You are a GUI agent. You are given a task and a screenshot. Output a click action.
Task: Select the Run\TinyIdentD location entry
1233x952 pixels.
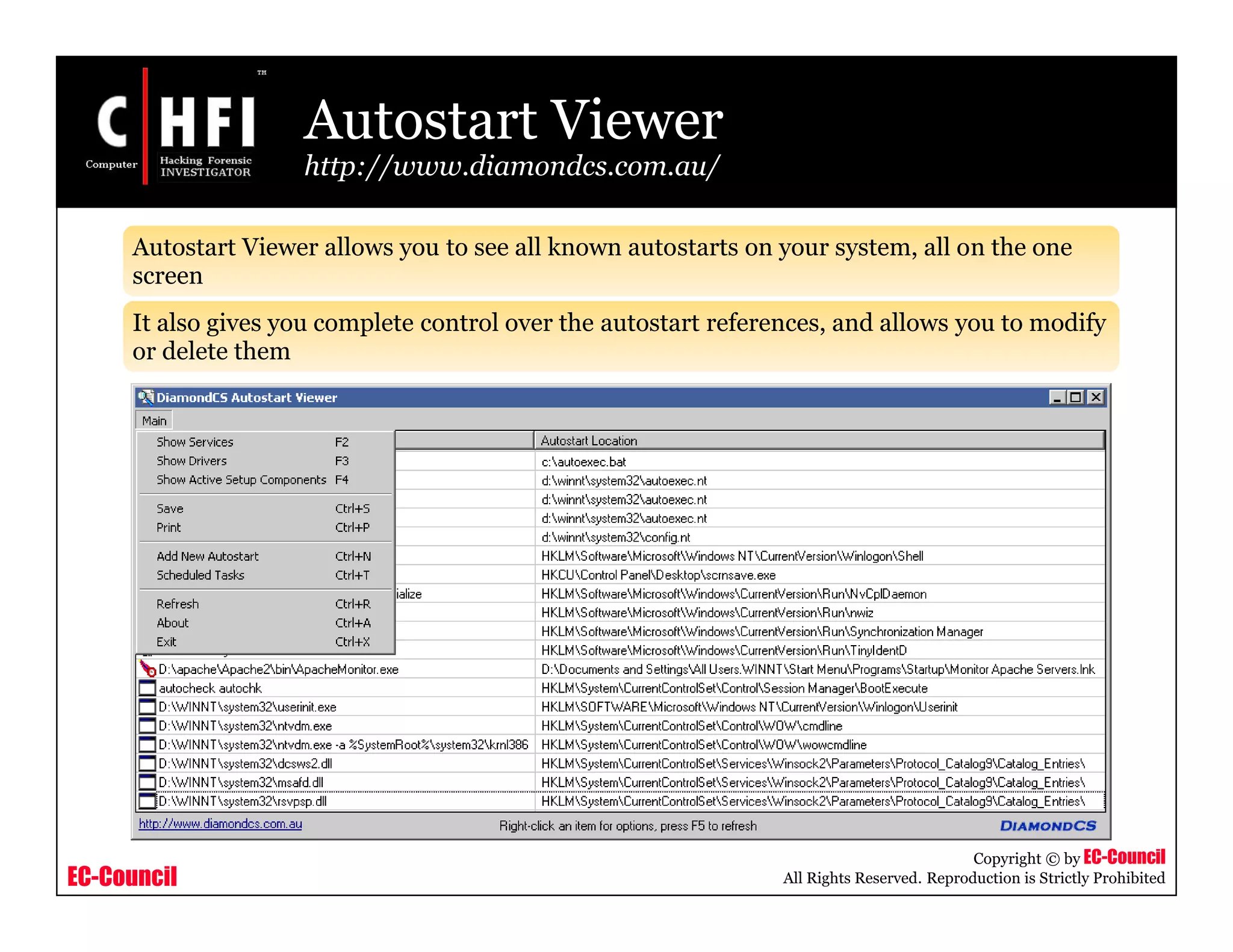point(819,651)
